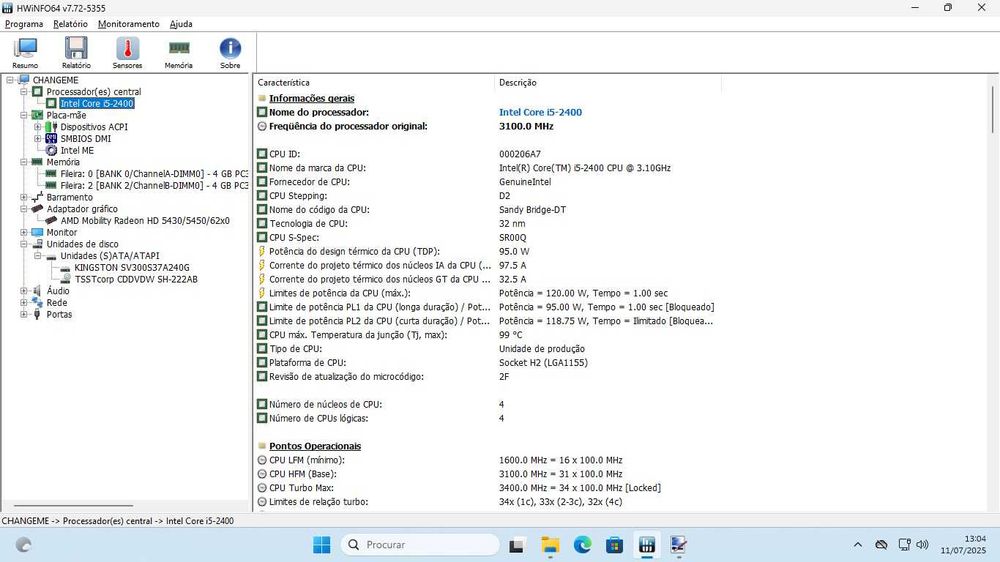Expand the Rede node

coord(24,302)
